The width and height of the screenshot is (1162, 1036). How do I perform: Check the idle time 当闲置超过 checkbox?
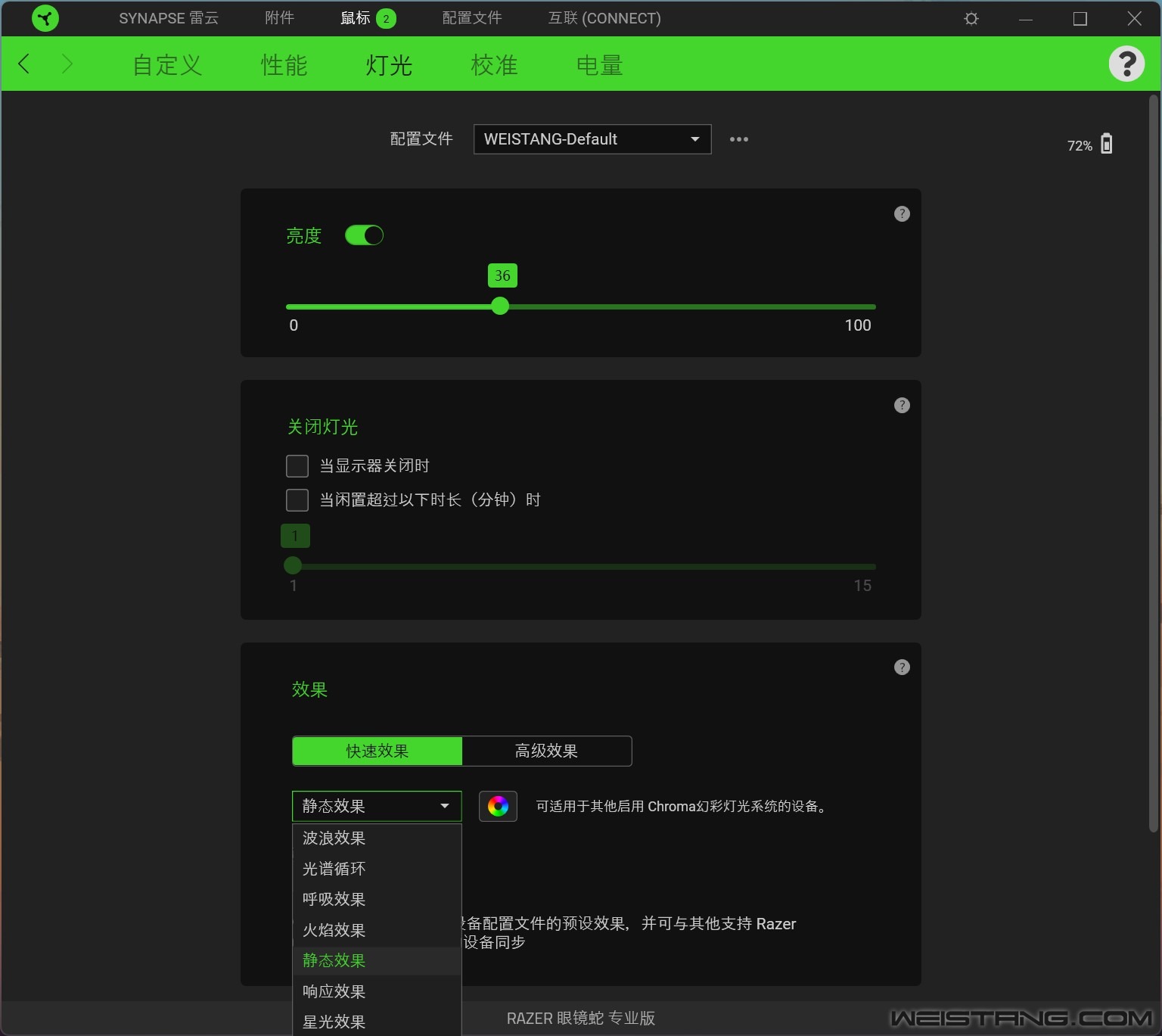pyautogui.click(x=297, y=500)
